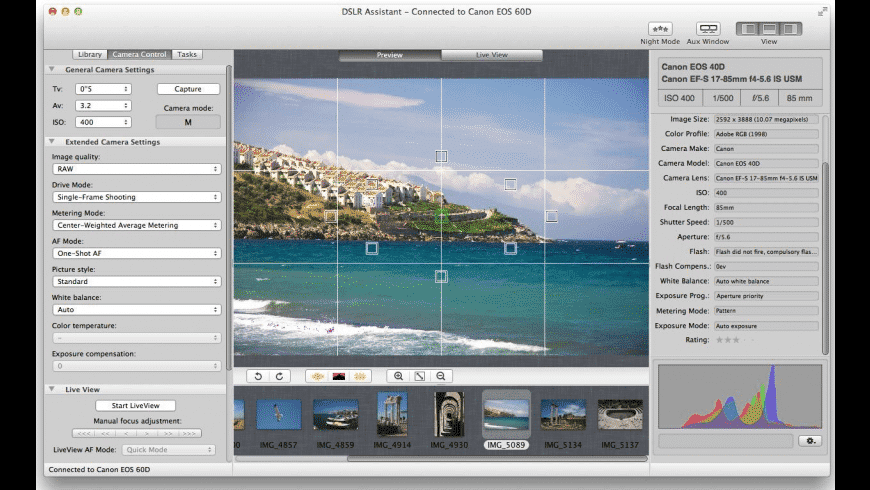Open the histogram gear settings menu
This screenshot has height=490, width=870.
[811, 440]
